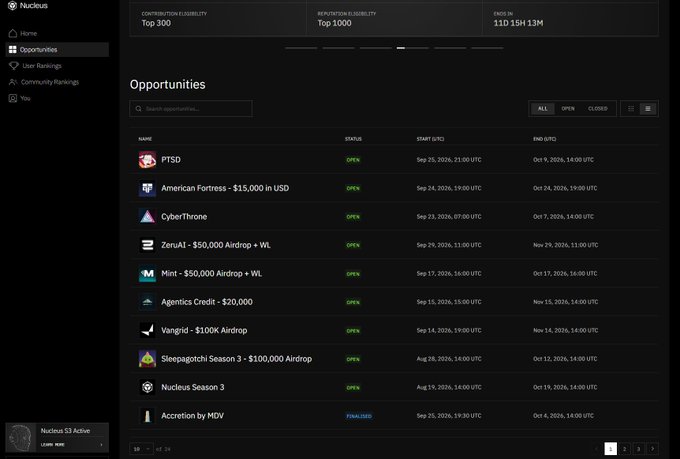Image resolution: width=680 pixels, height=459 pixels.
Task: Focus the Search opportunities field
Action: (191, 108)
